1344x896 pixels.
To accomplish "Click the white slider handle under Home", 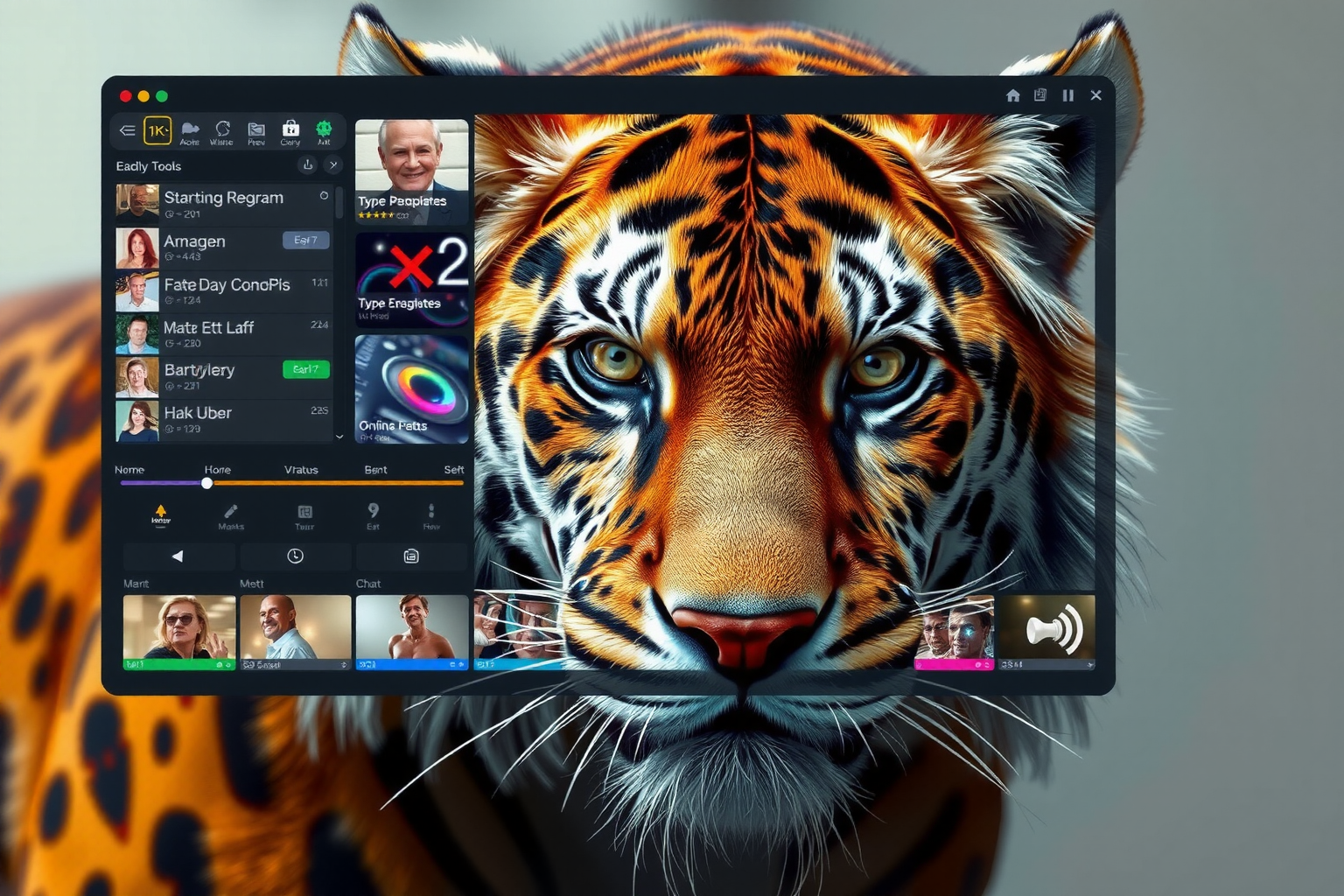I will coord(207,483).
